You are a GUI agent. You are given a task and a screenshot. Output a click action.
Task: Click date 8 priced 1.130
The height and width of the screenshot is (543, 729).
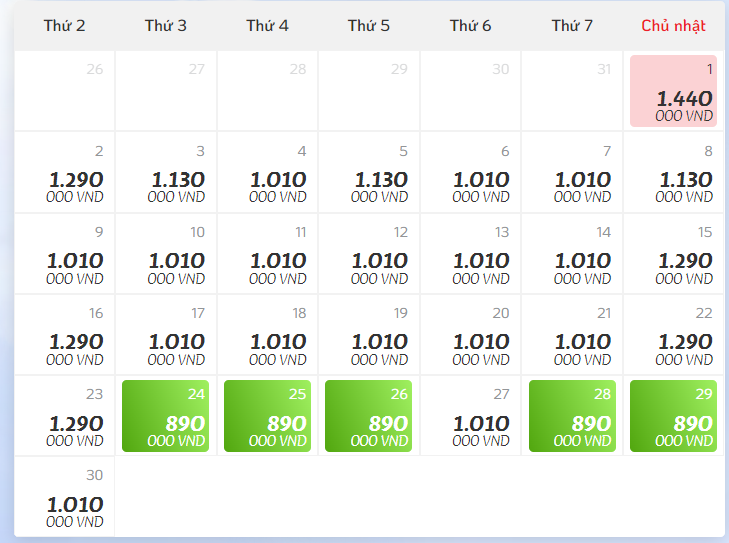pyautogui.click(x=673, y=172)
